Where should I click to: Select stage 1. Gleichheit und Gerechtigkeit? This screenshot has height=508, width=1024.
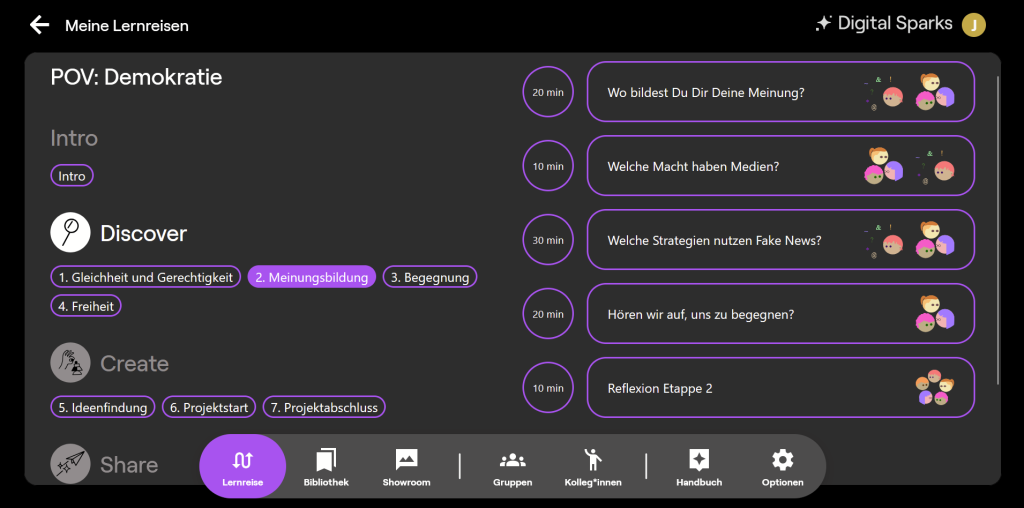pos(146,277)
